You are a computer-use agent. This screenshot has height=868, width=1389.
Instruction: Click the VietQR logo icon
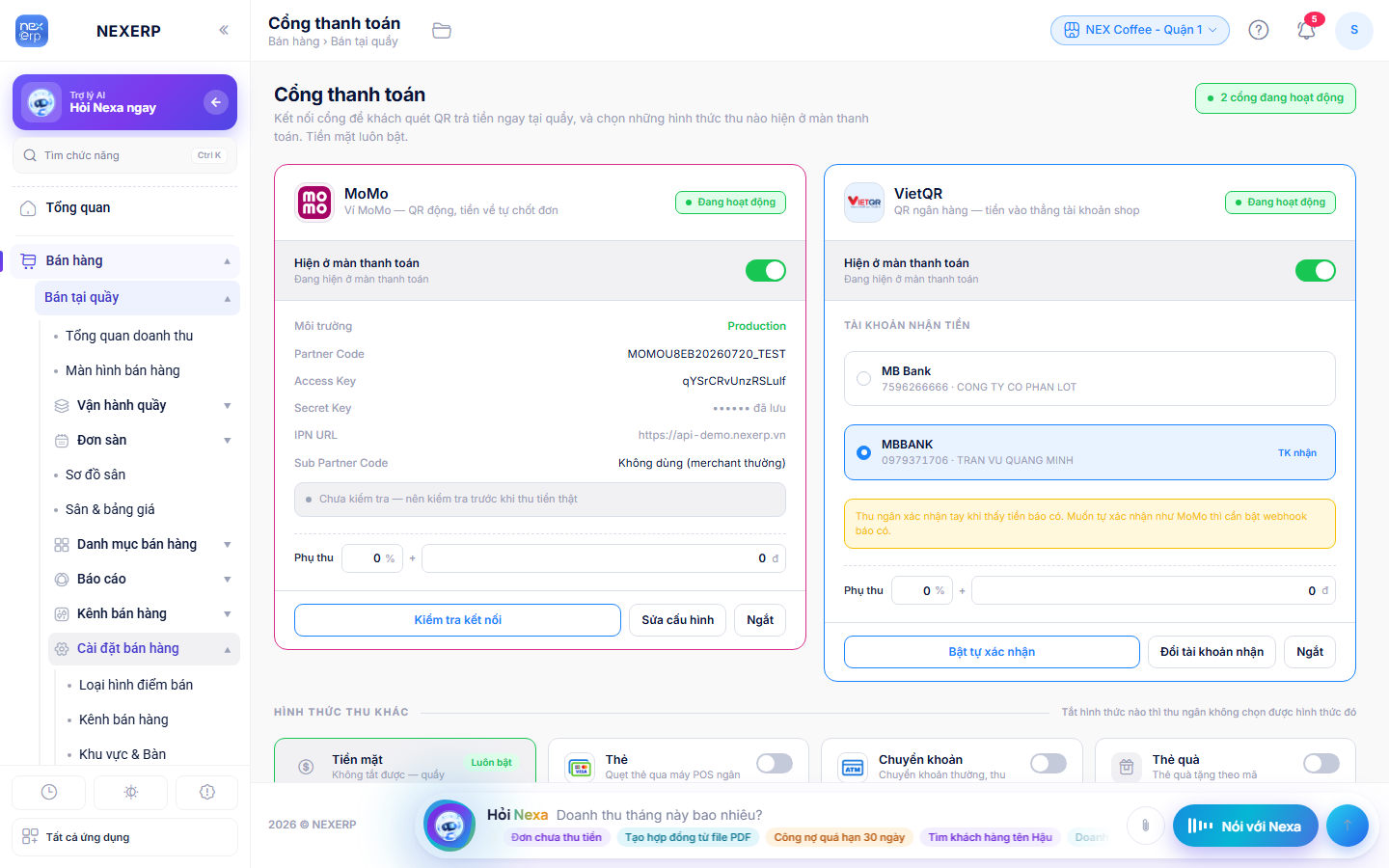tap(864, 202)
